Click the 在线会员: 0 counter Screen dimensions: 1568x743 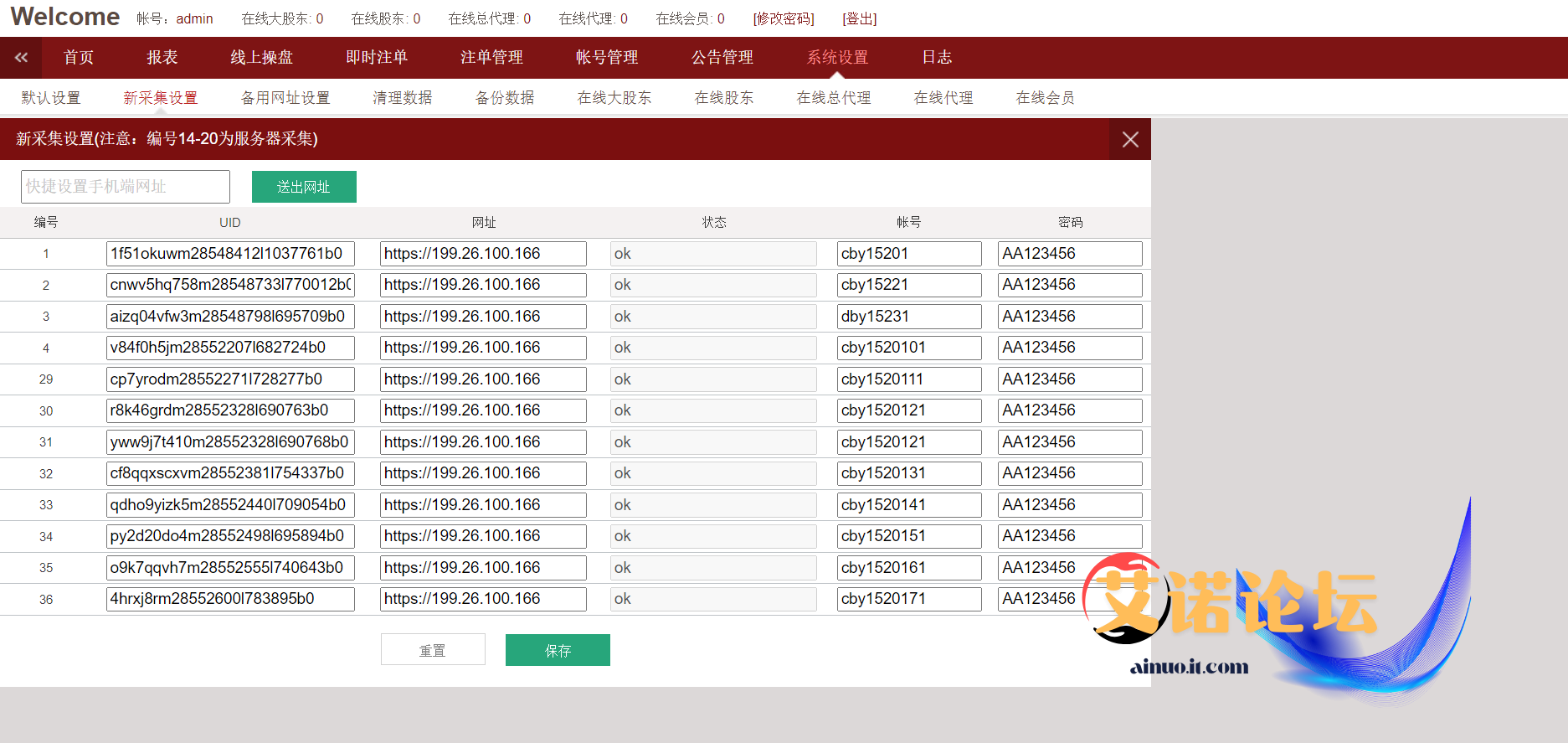[691, 18]
